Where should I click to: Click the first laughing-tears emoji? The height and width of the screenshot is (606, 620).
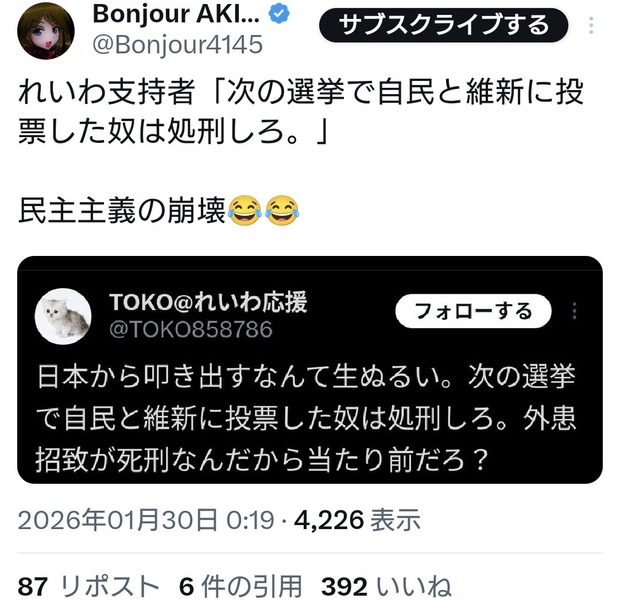click(245, 210)
